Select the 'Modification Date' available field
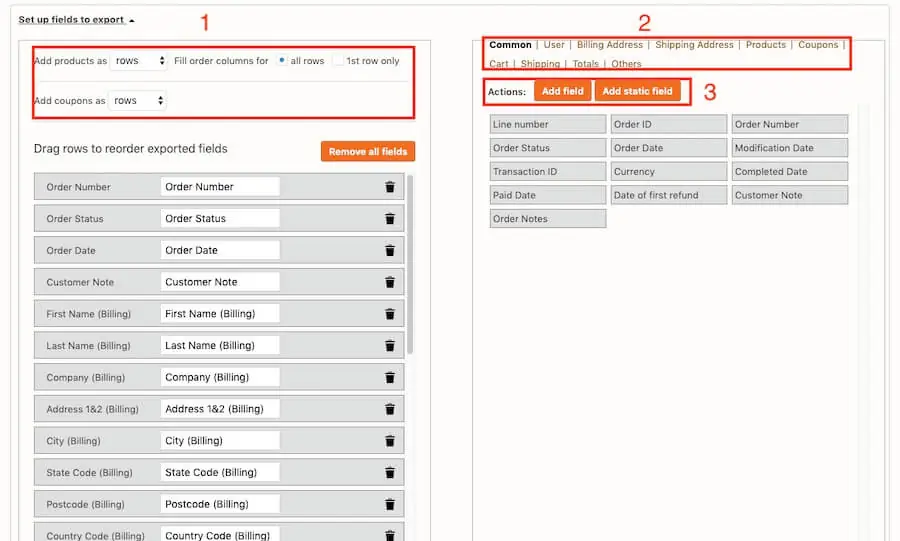 click(790, 148)
